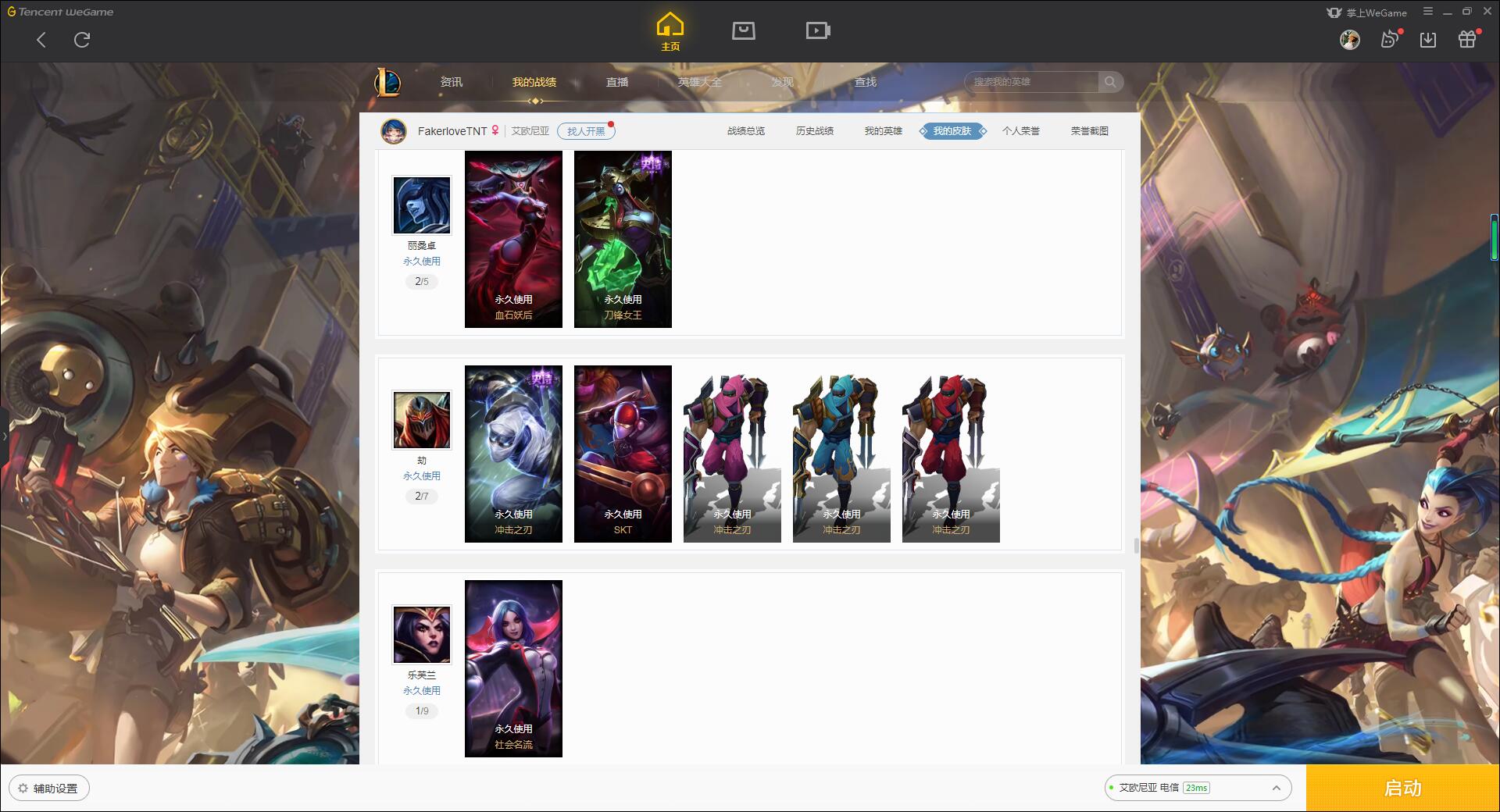The height and width of the screenshot is (812, 1500).
Task: Open the epic 冲击之刃 skin card
Action: click(x=513, y=454)
